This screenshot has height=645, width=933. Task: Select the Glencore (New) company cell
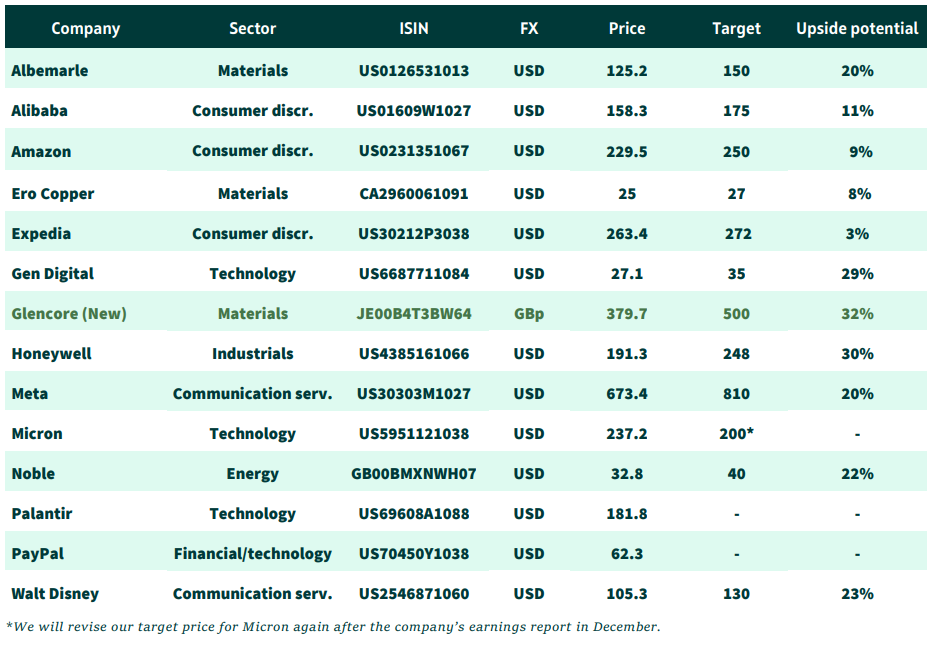tap(69, 314)
